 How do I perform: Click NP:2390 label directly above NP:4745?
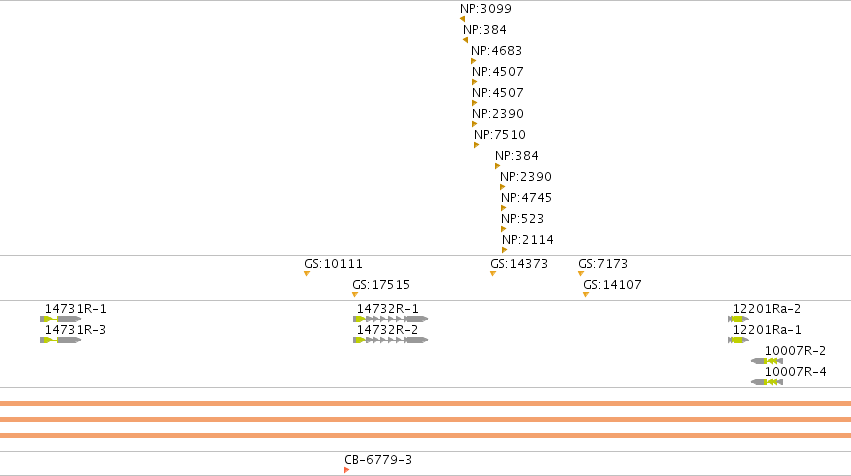525,176
